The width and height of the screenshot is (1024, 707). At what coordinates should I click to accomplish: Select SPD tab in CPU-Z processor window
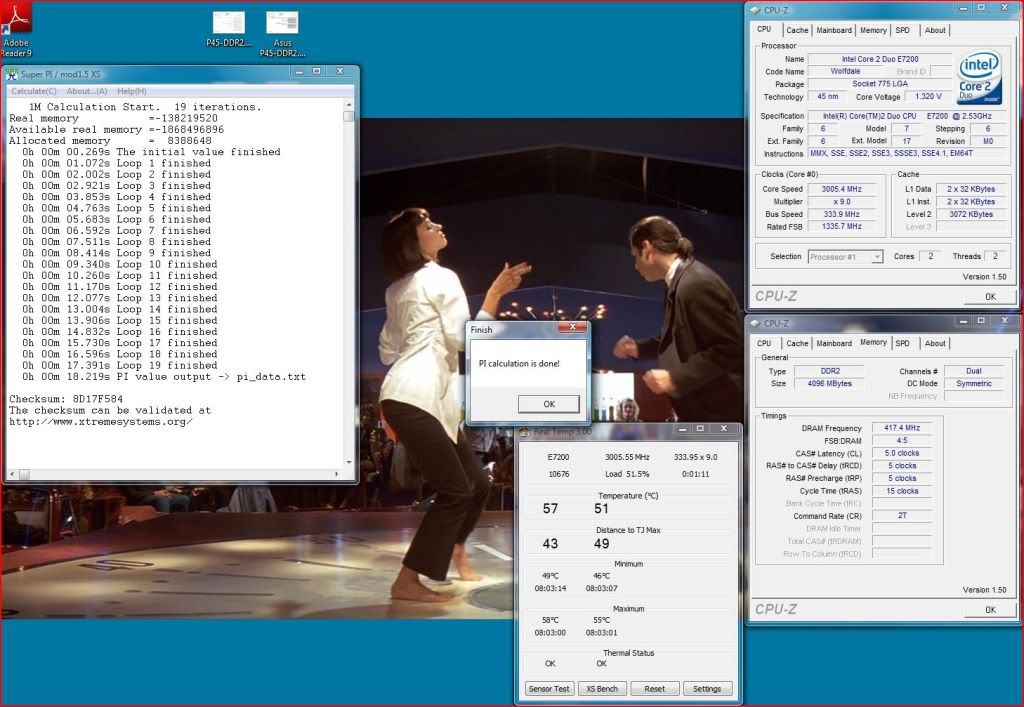[x=903, y=30]
